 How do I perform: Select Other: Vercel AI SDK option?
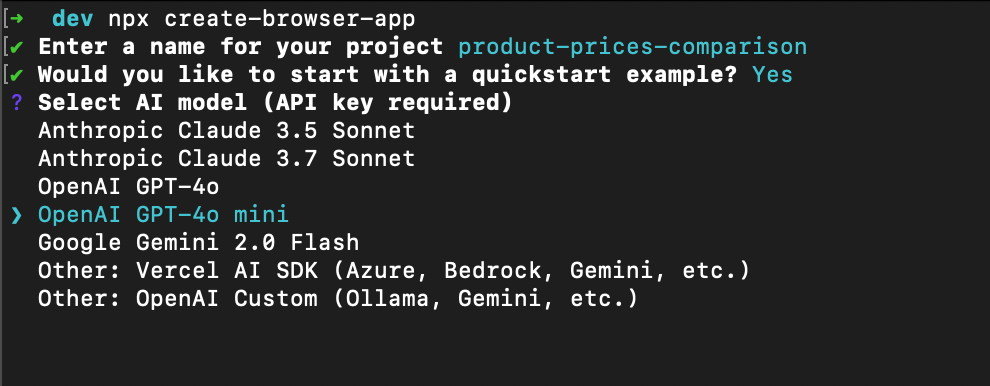pos(394,271)
